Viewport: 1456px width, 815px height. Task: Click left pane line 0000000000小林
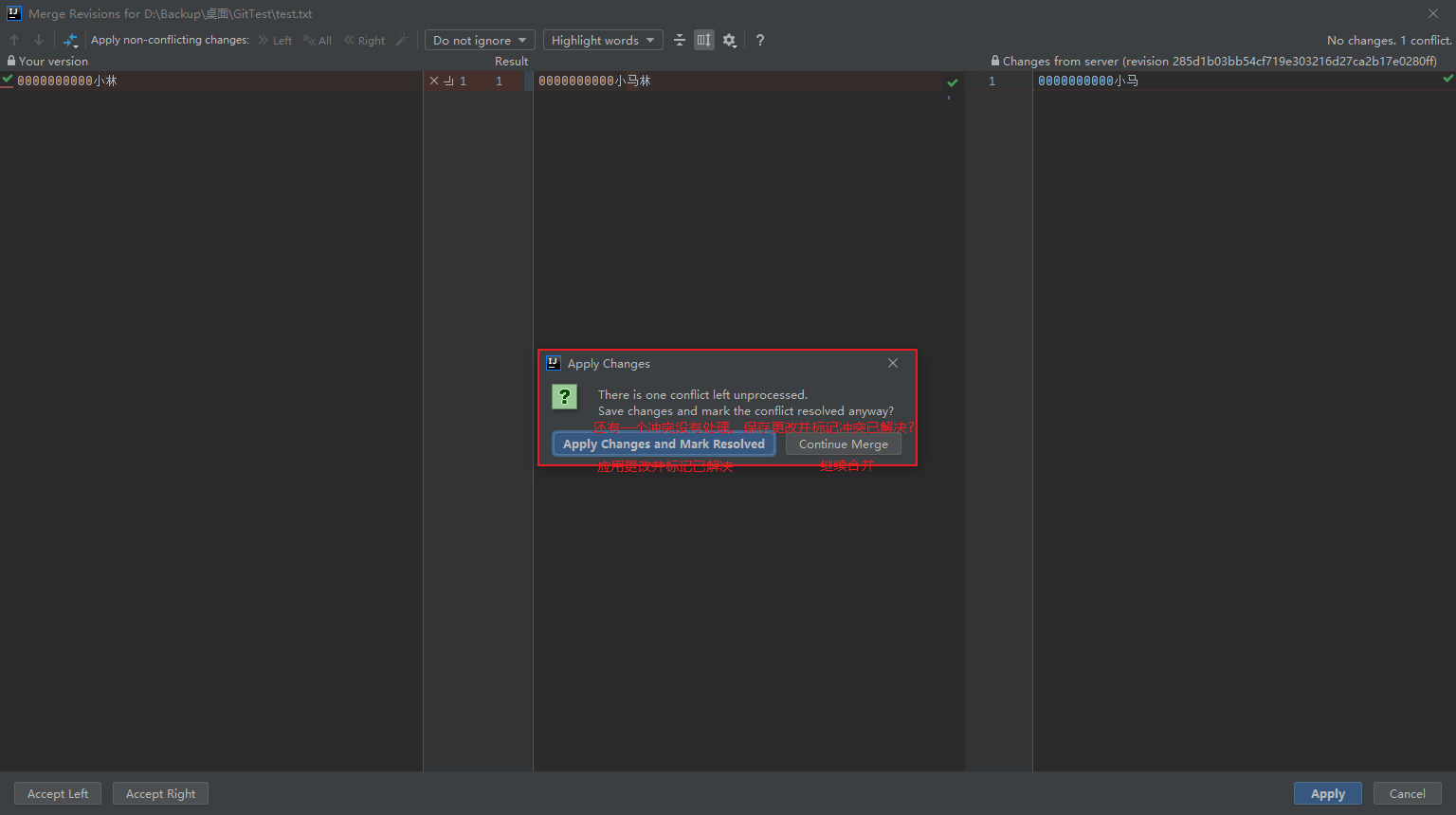[66, 81]
